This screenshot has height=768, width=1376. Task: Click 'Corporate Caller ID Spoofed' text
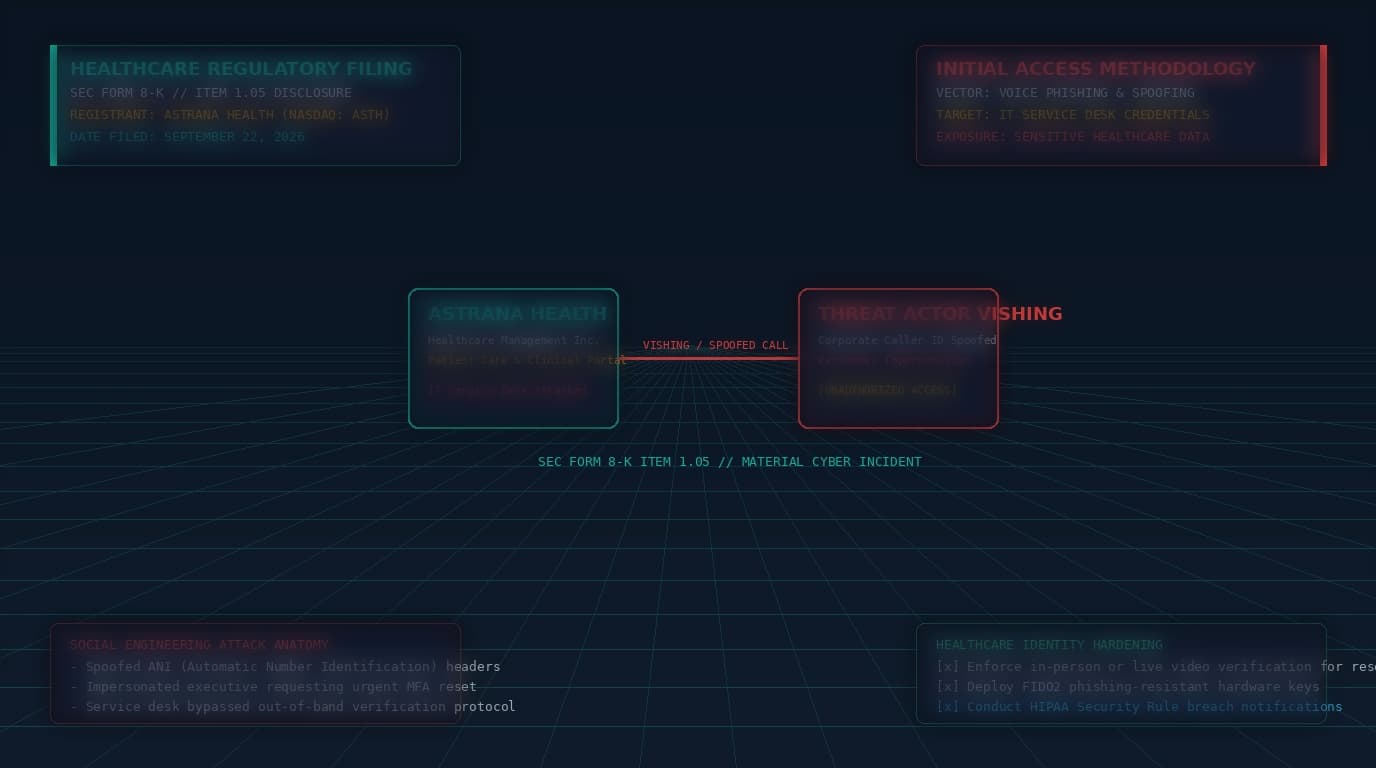[x=907, y=341]
